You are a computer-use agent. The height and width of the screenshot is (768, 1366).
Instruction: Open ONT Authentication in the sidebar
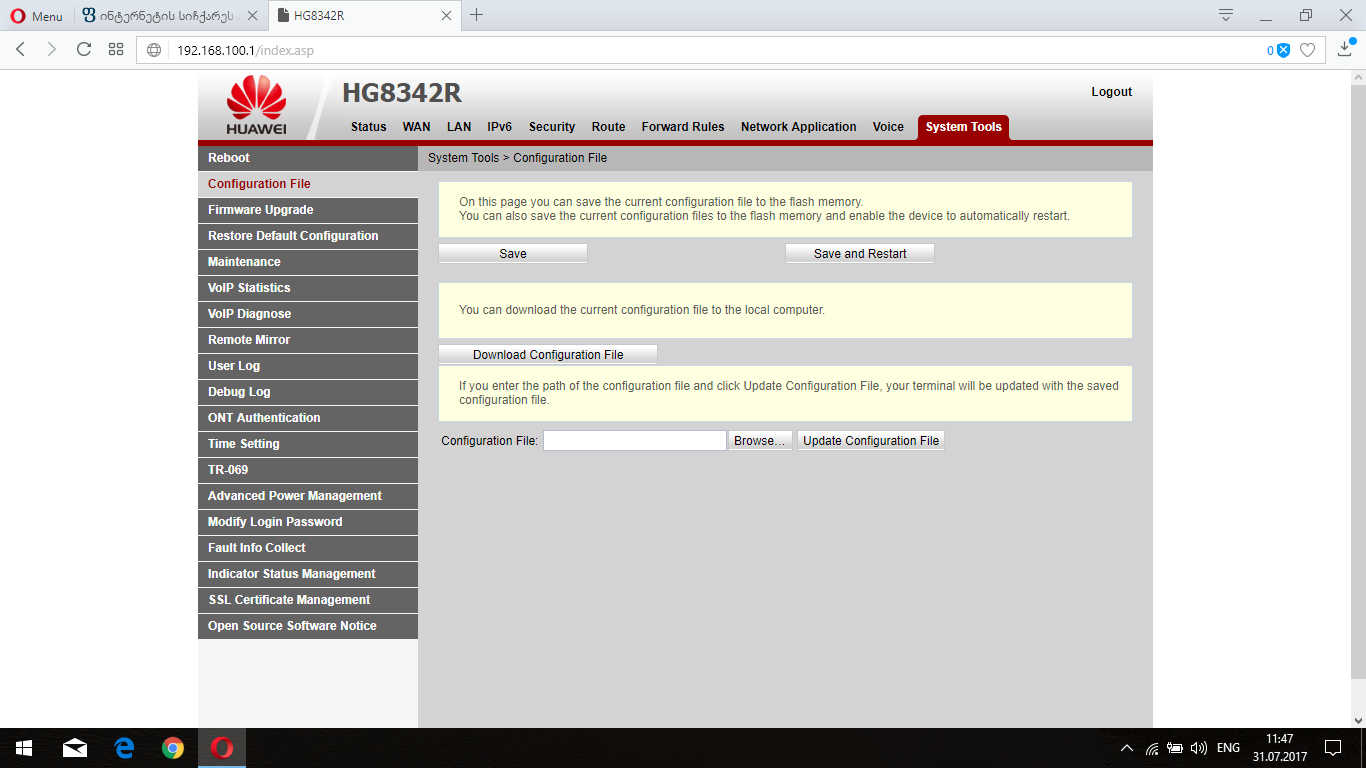pyautogui.click(x=308, y=418)
